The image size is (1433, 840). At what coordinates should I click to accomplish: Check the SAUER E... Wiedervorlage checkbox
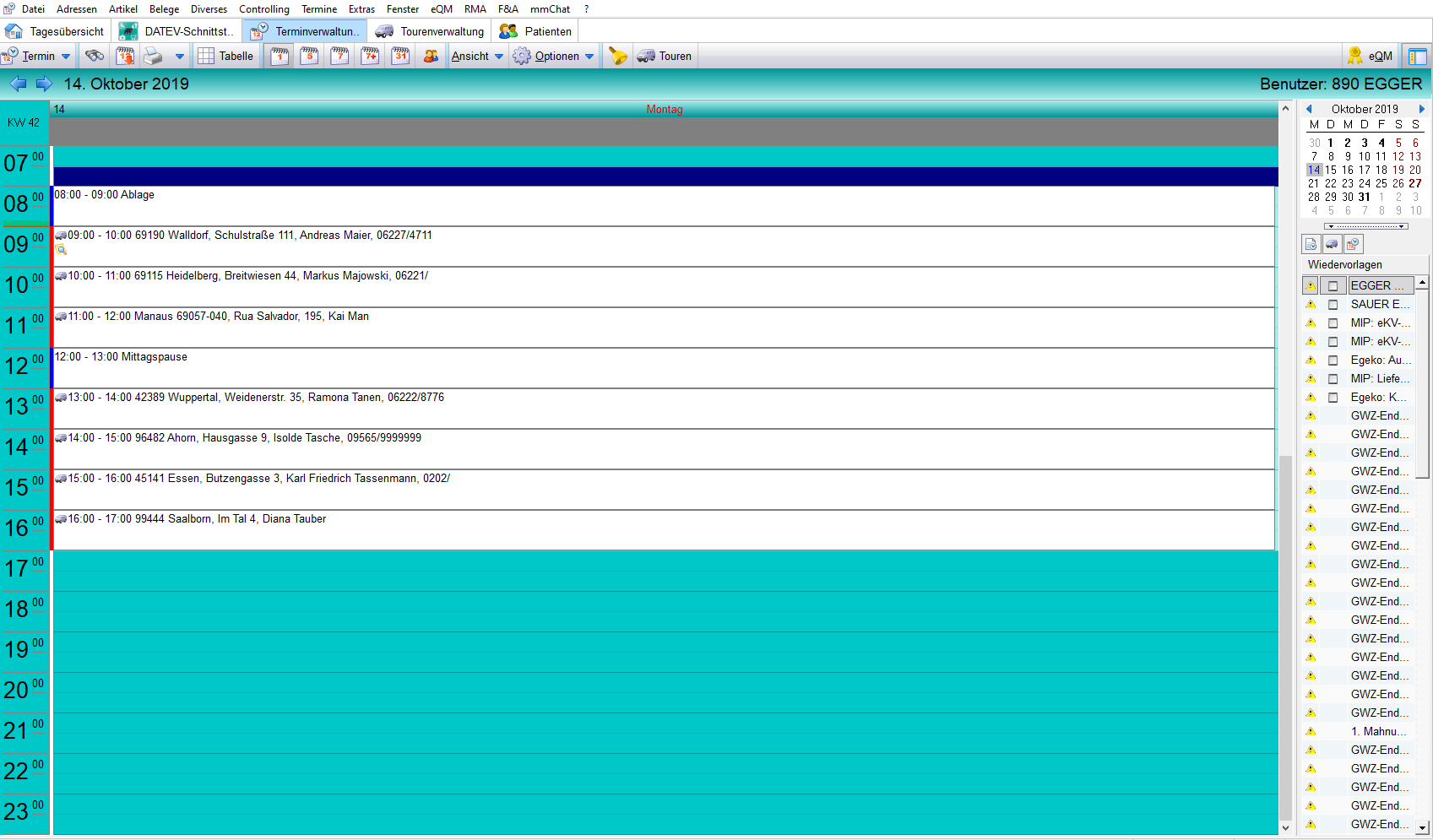click(x=1333, y=305)
